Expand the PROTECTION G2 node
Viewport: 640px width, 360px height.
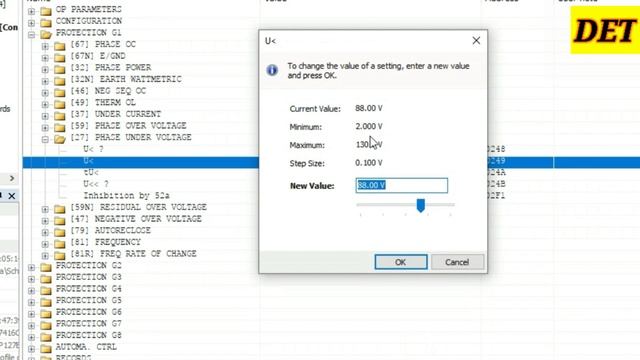31,268
